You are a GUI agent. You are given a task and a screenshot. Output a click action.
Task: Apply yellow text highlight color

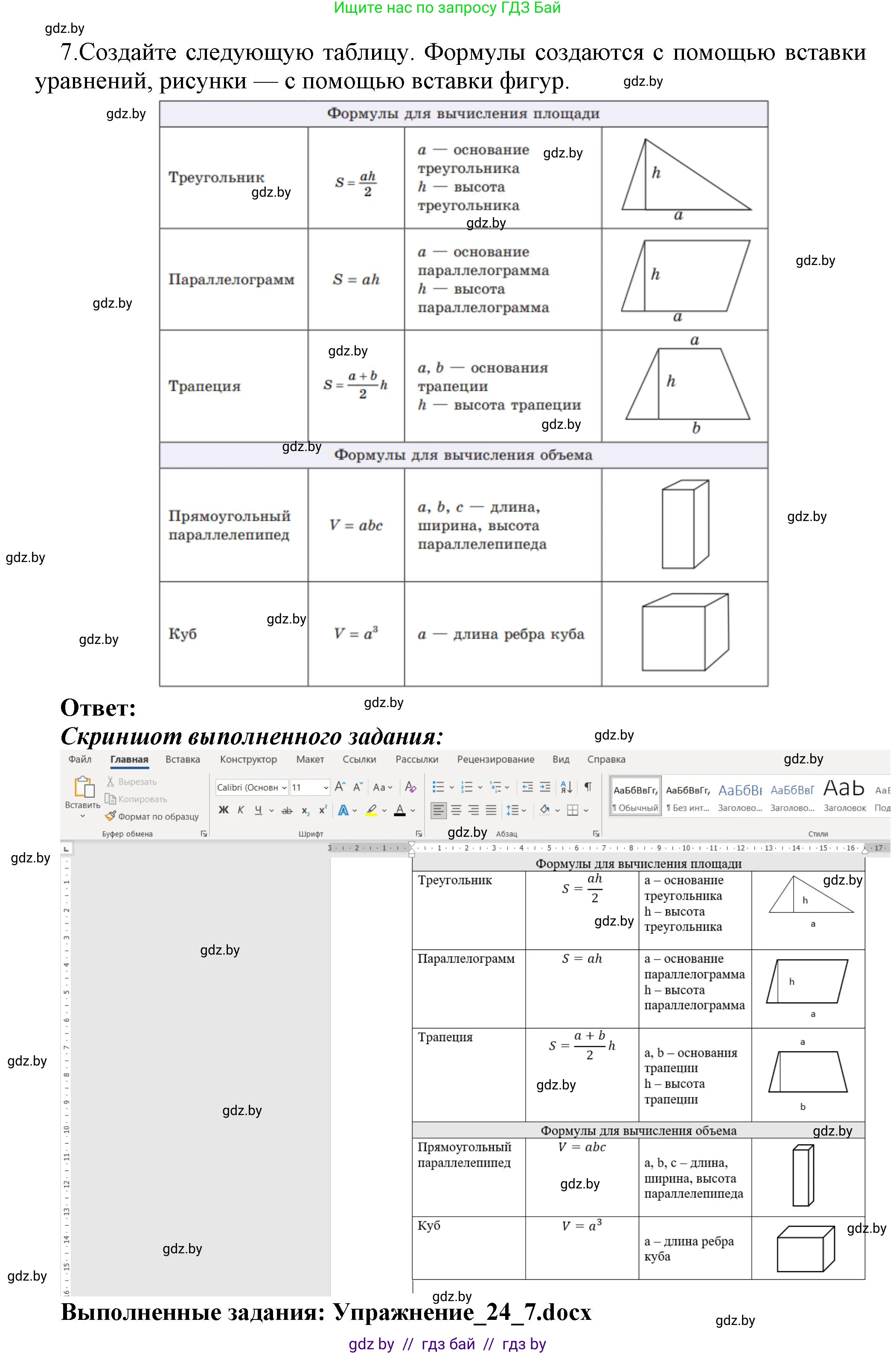pyautogui.click(x=372, y=810)
